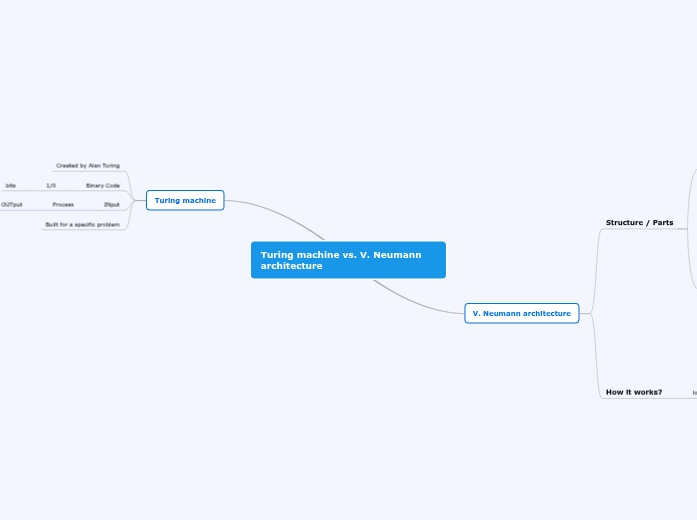Screen dimensions: 697x520
Task: Click the cut-off child node beside 'How it works?'
Action: click(x=694, y=393)
